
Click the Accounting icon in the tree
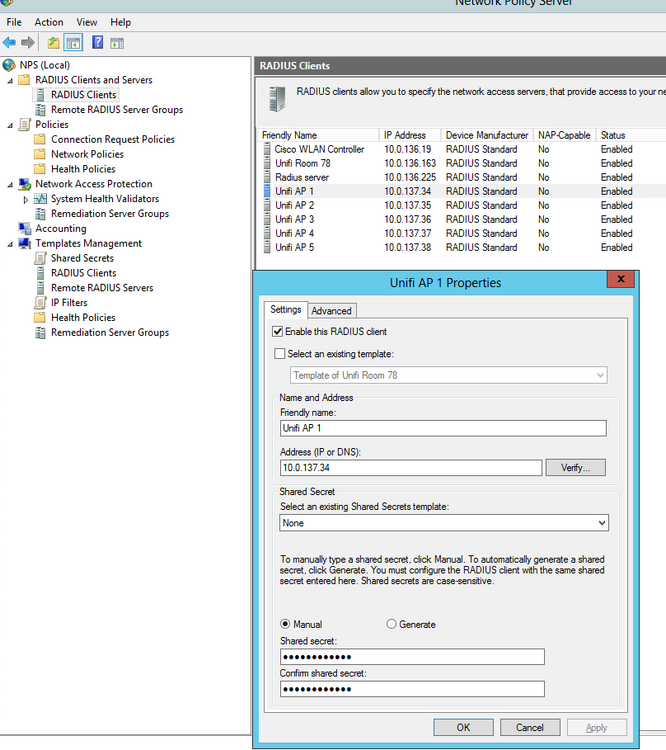click(x=25, y=229)
